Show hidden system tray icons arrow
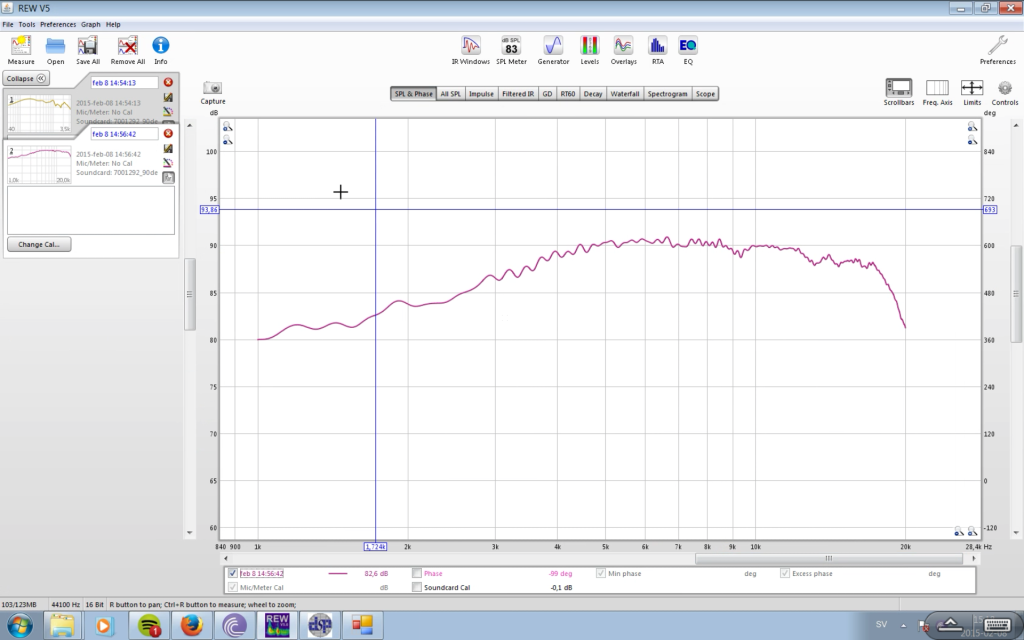Screen dimensions: 1024x640 click(903, 625)
